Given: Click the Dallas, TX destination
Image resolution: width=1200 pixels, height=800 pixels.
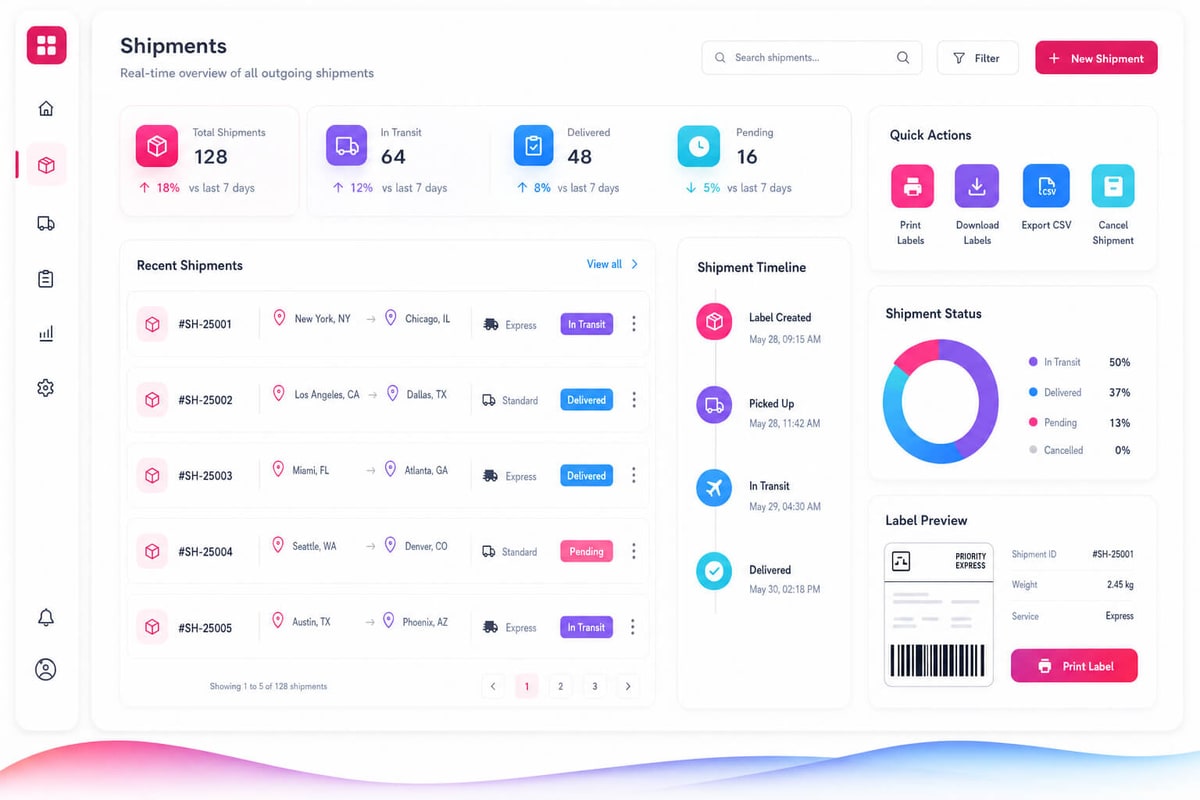Looking at the screenshot, I should (x=427, y=395).
